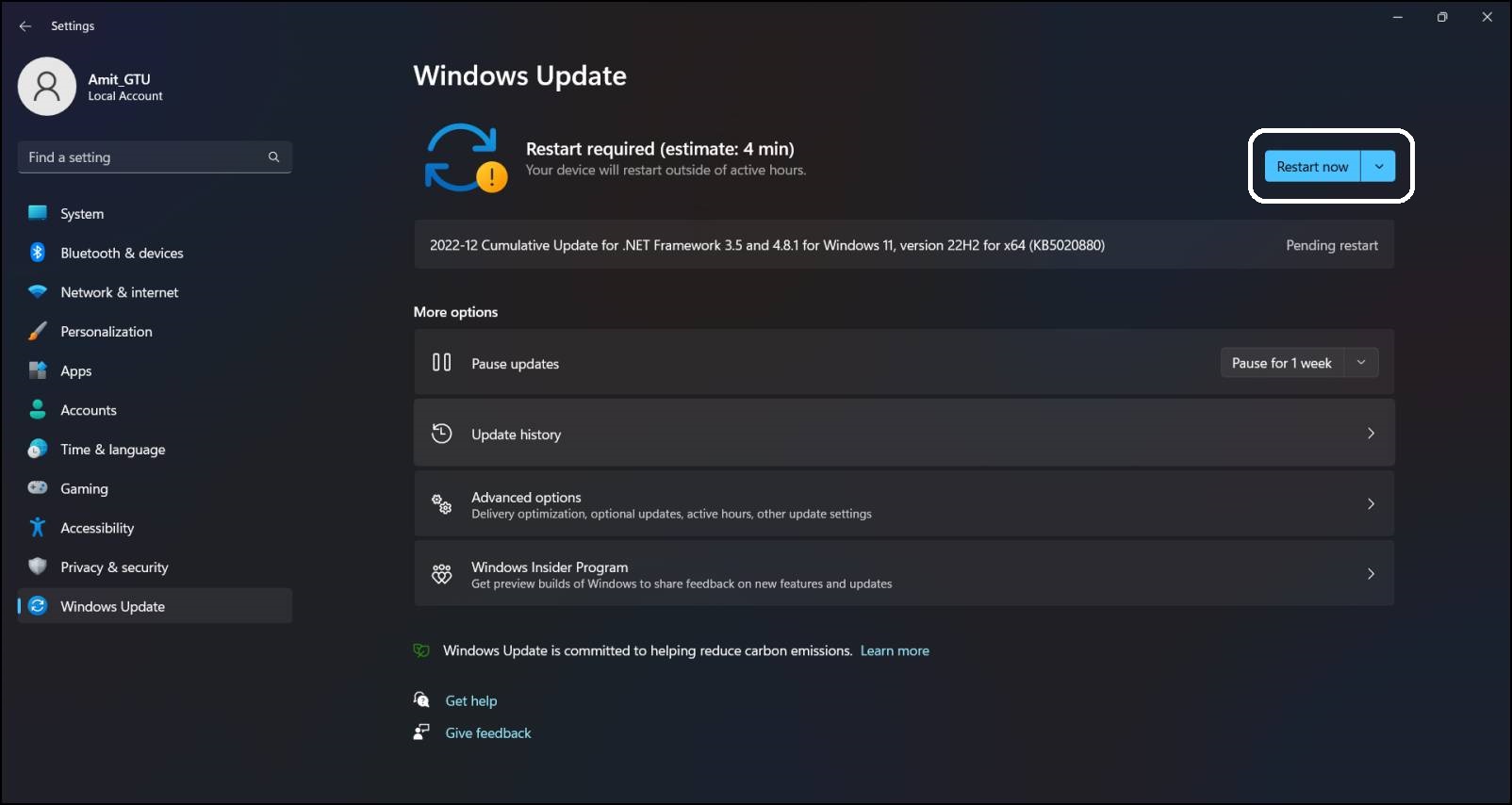Click the Get help headset icon
This screenshot has width=1512, height=805.
click(x=421, y=699)
